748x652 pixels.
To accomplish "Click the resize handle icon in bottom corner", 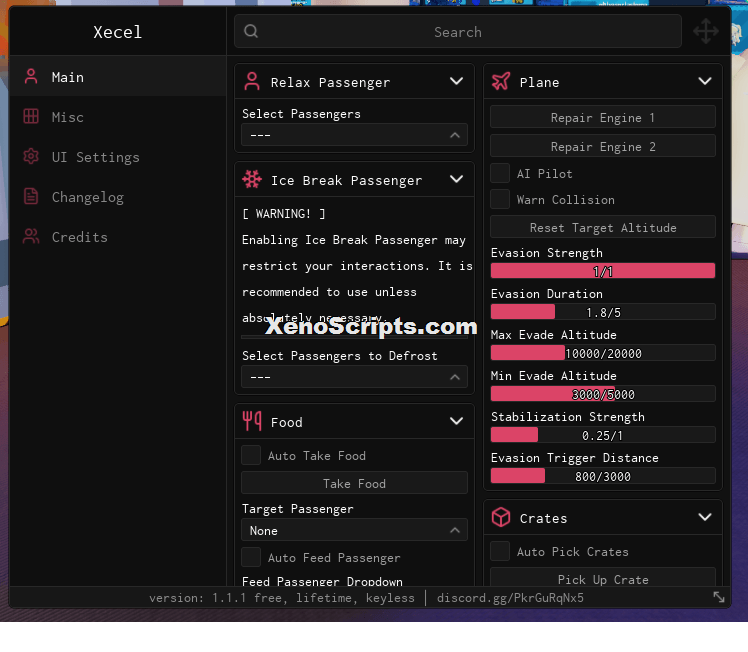I will tap(719, 597).
